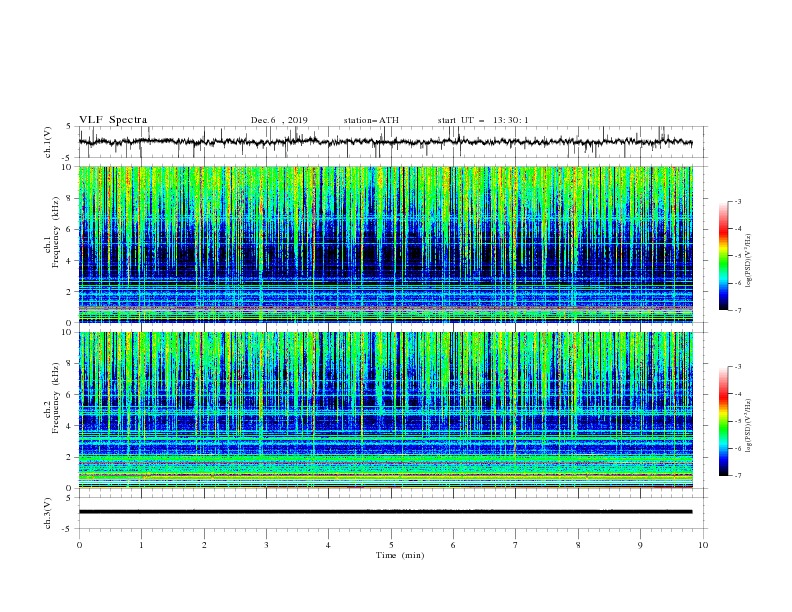This screenshot has width=792, height=612.
Task: Click the ch.1 voltage waveform trace
Action: click(385, 142)
